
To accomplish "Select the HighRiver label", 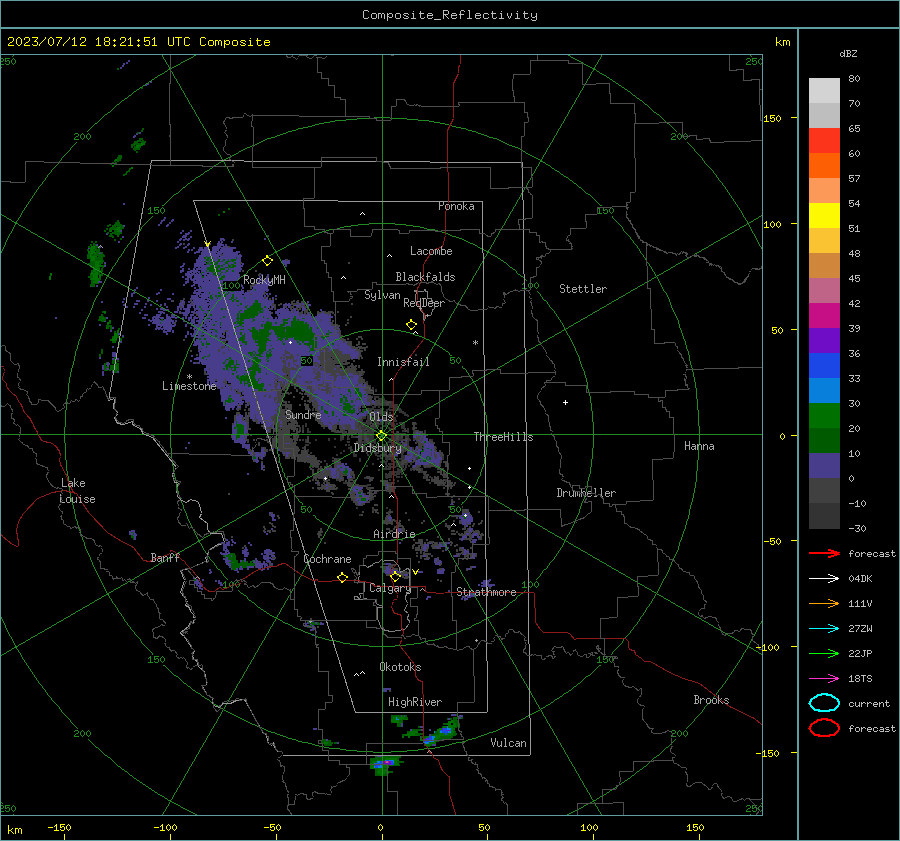I will point(415,702).
